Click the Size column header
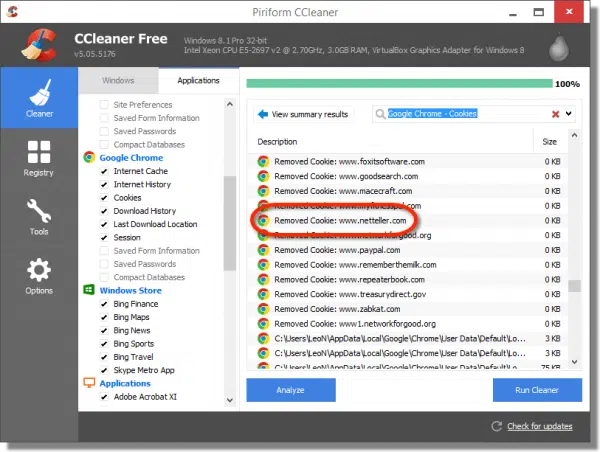This screenshot has height=452, width=600. (549, 142)
